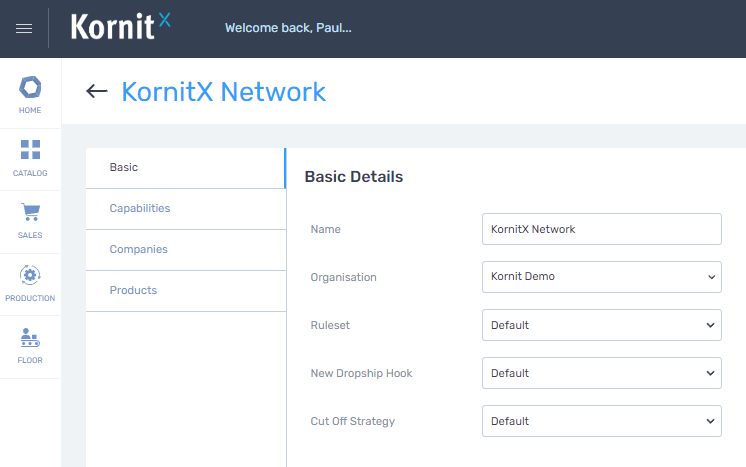Open the Organisation dropdown
The image size is (746, 467).
click(x=601, y=277)
